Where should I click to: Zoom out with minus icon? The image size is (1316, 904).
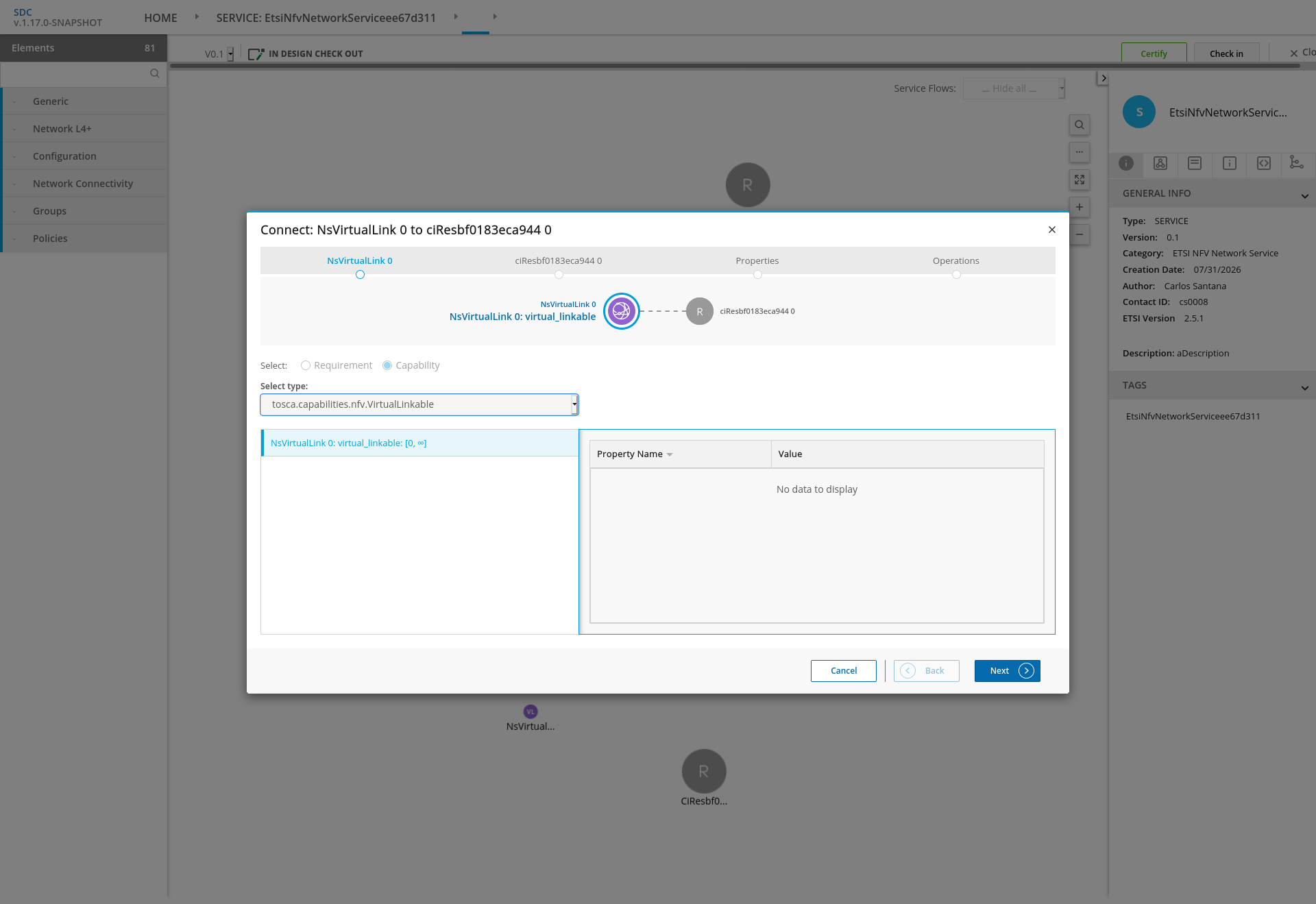(x=1080, y=234)
